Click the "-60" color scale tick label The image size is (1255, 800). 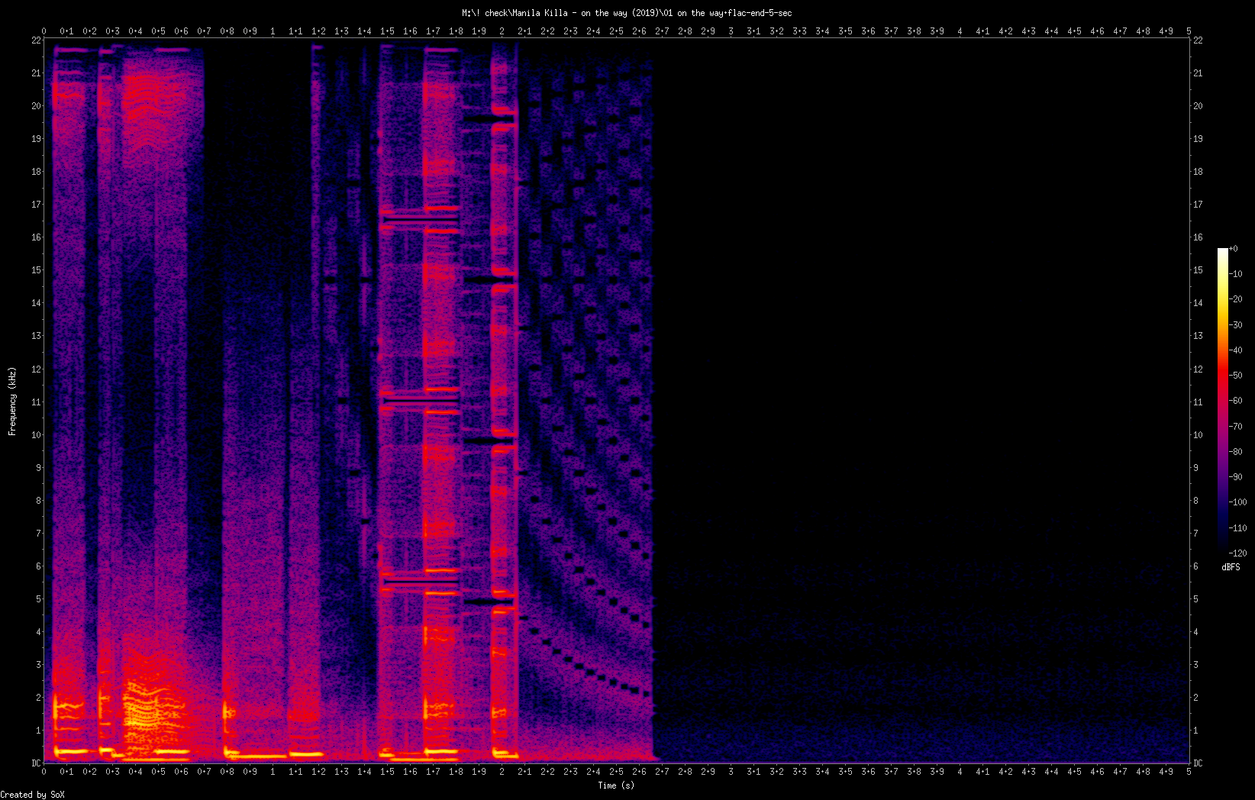click(x=1236, y=401)
